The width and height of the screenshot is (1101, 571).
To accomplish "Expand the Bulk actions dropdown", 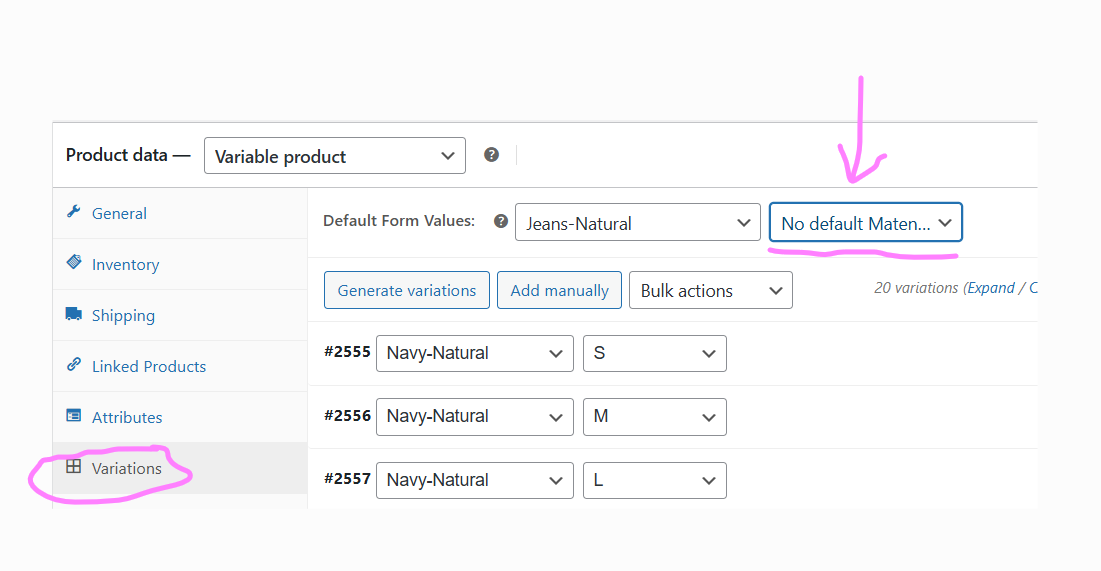I will click(710, 291).
